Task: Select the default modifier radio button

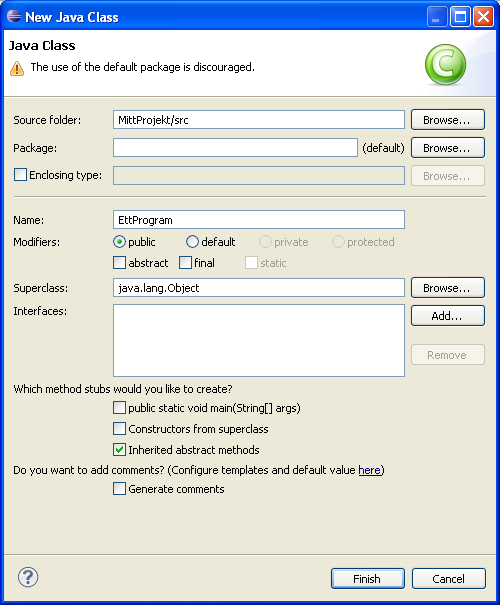Action: tap(192, 242)
